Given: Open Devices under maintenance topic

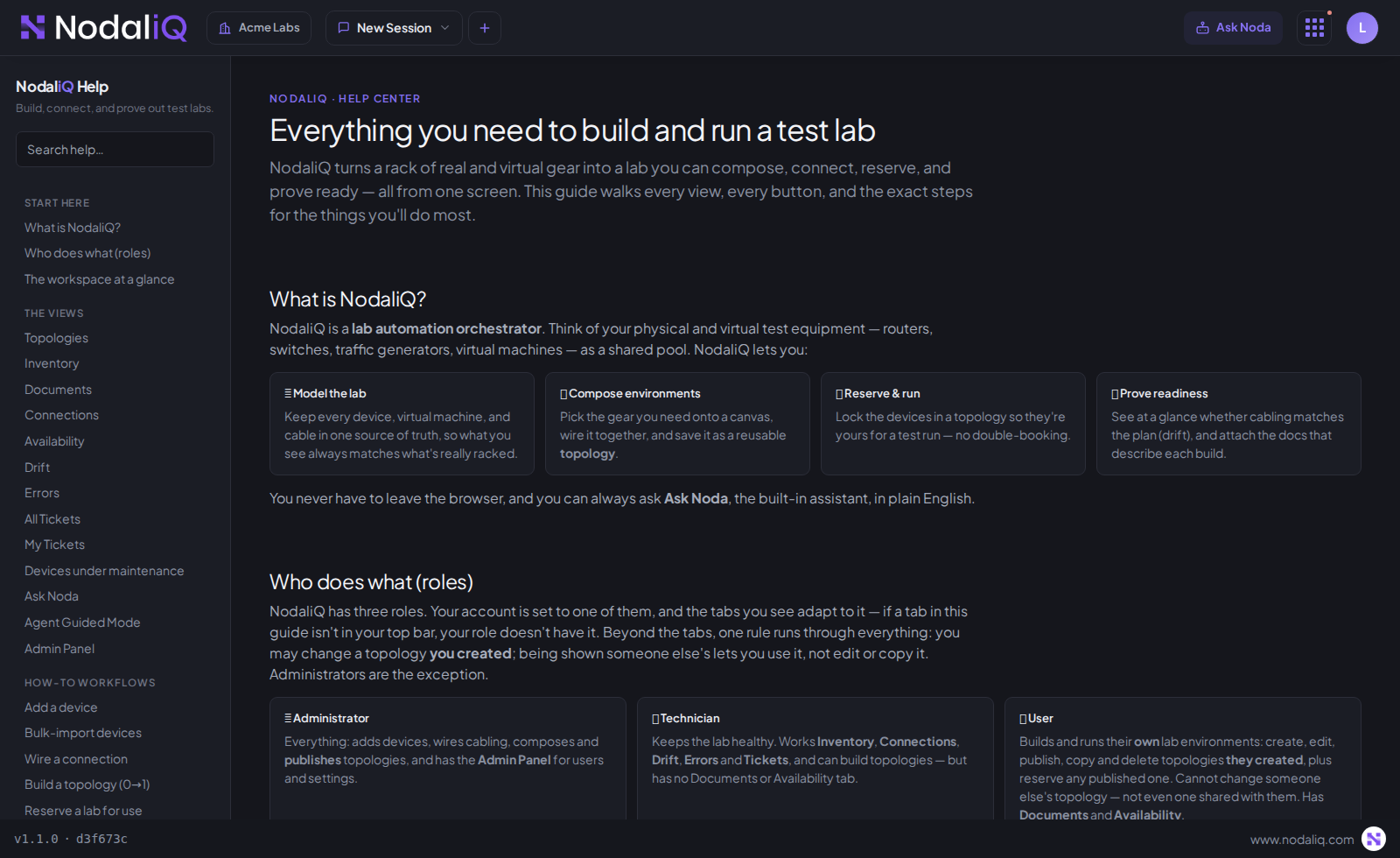Looking at the screenshot, I should tap(104, 571).
